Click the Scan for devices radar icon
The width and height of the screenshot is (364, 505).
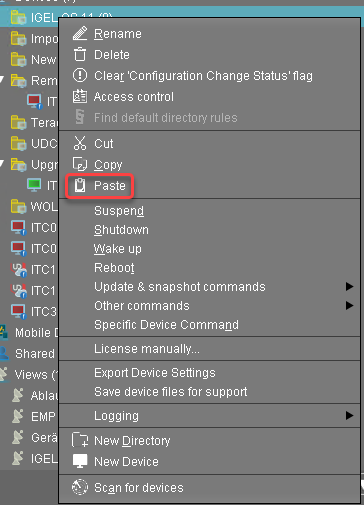80,487
